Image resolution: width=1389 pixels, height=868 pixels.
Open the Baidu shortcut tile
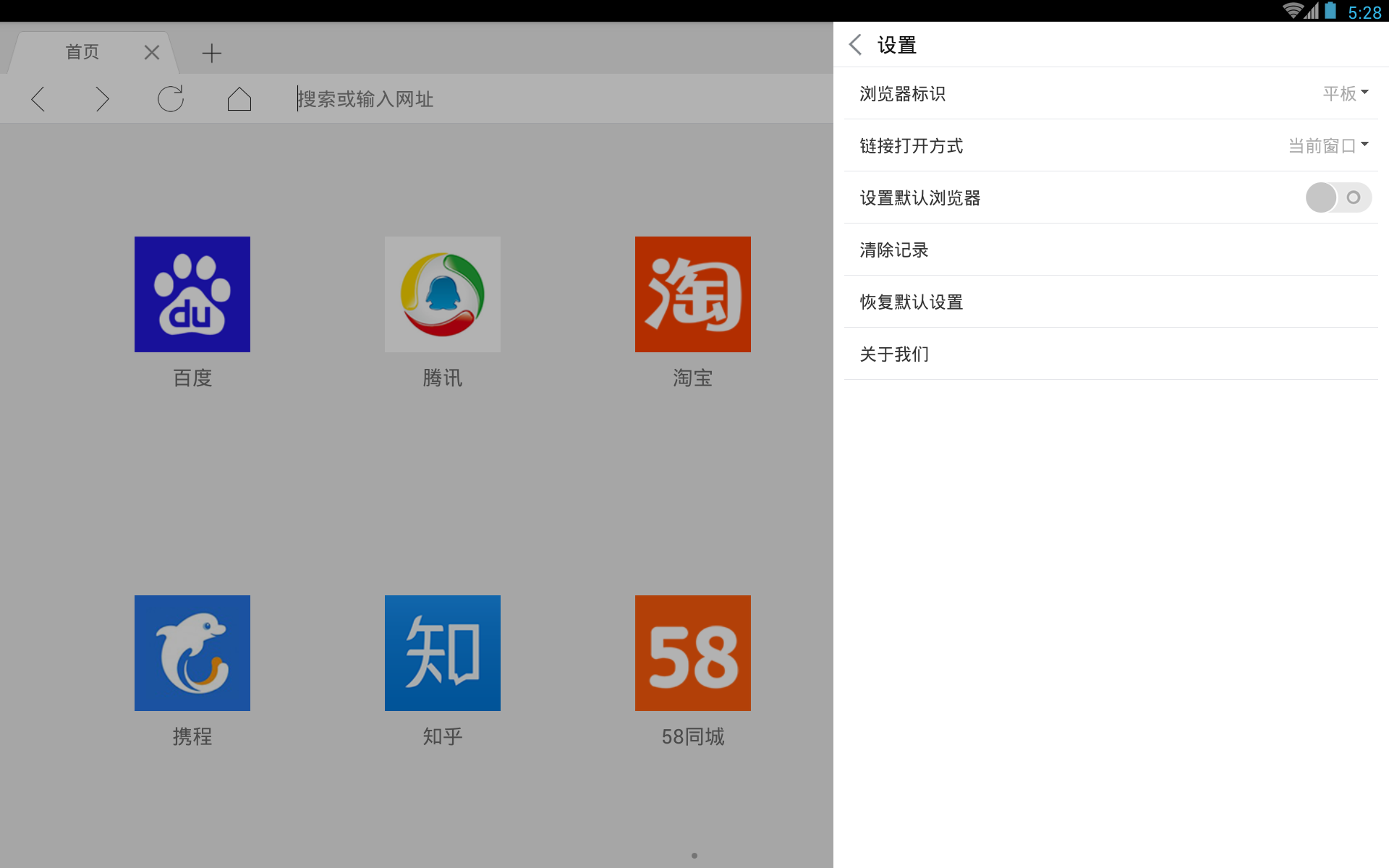pyautogui.click(x=192, y=294)
